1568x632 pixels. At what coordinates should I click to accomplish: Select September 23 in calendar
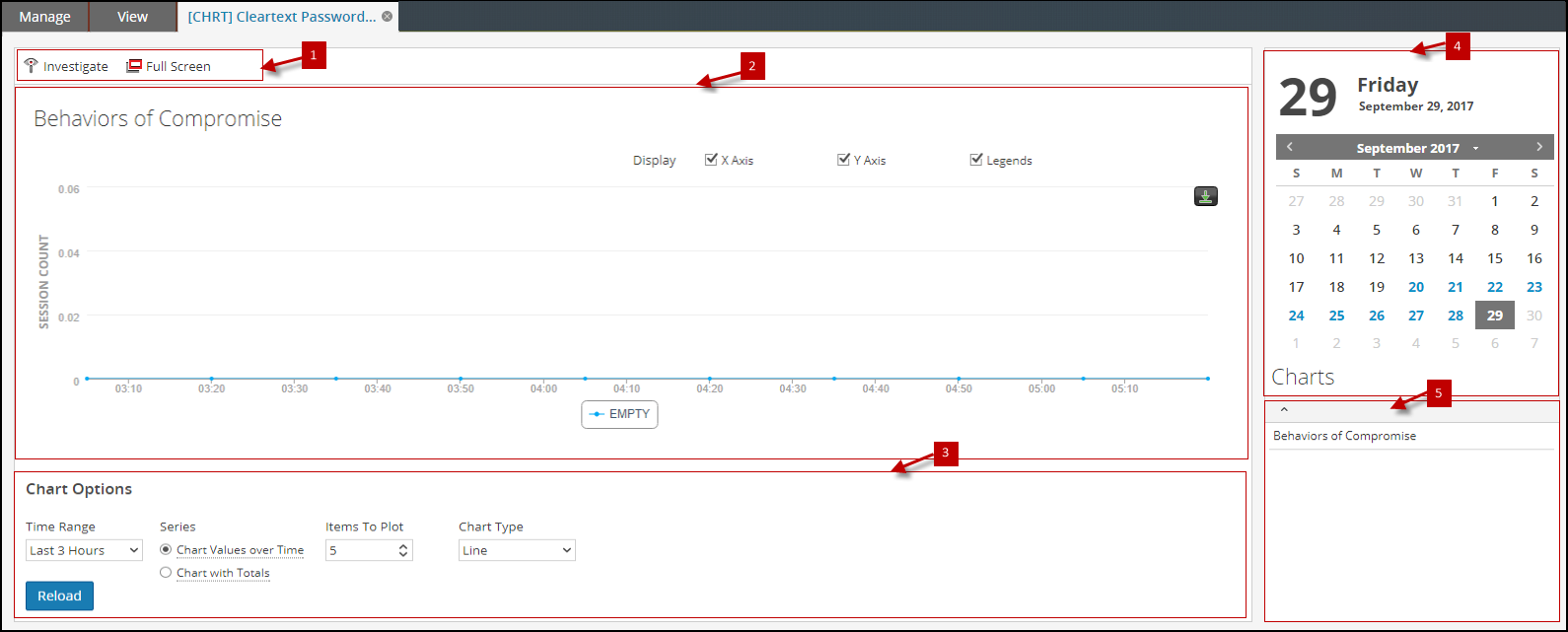[1534, 287]
